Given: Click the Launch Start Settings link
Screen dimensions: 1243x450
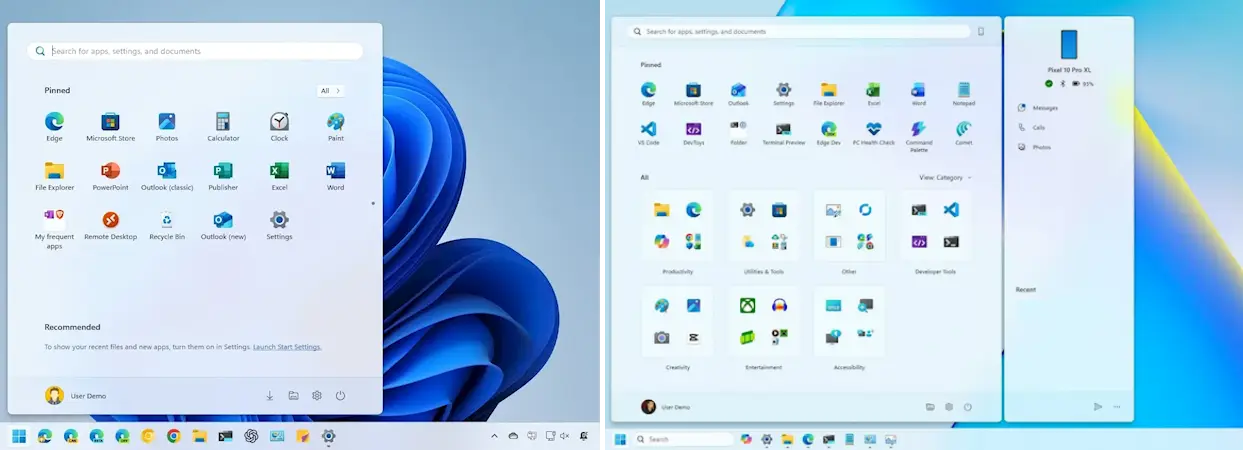Looking at the screenshot, I should [287, 347].
